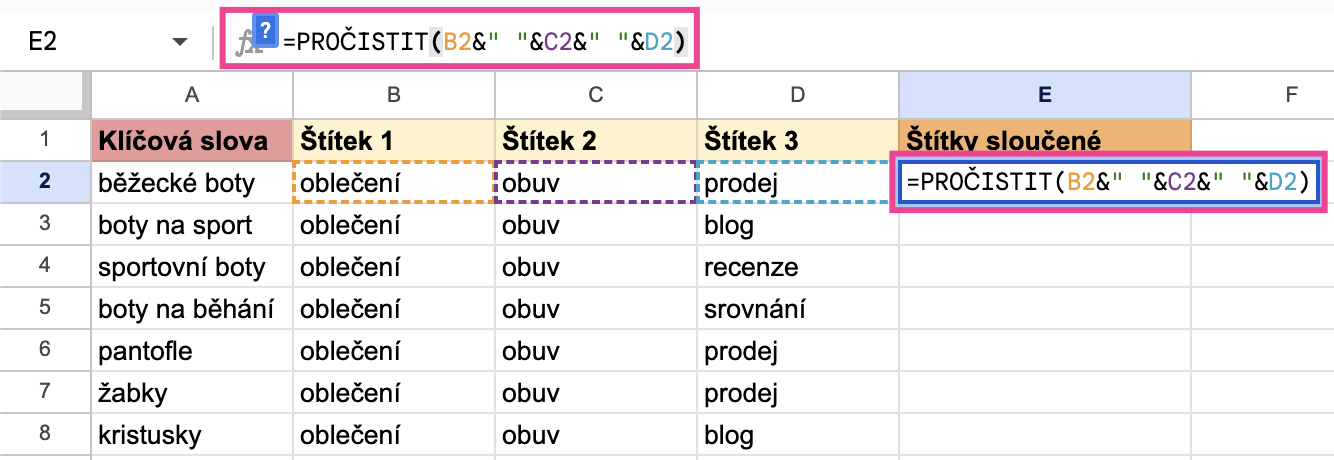Click the 'Štítky sloučené' header cell
The image size is (1334, 460).
[1045, 140]
